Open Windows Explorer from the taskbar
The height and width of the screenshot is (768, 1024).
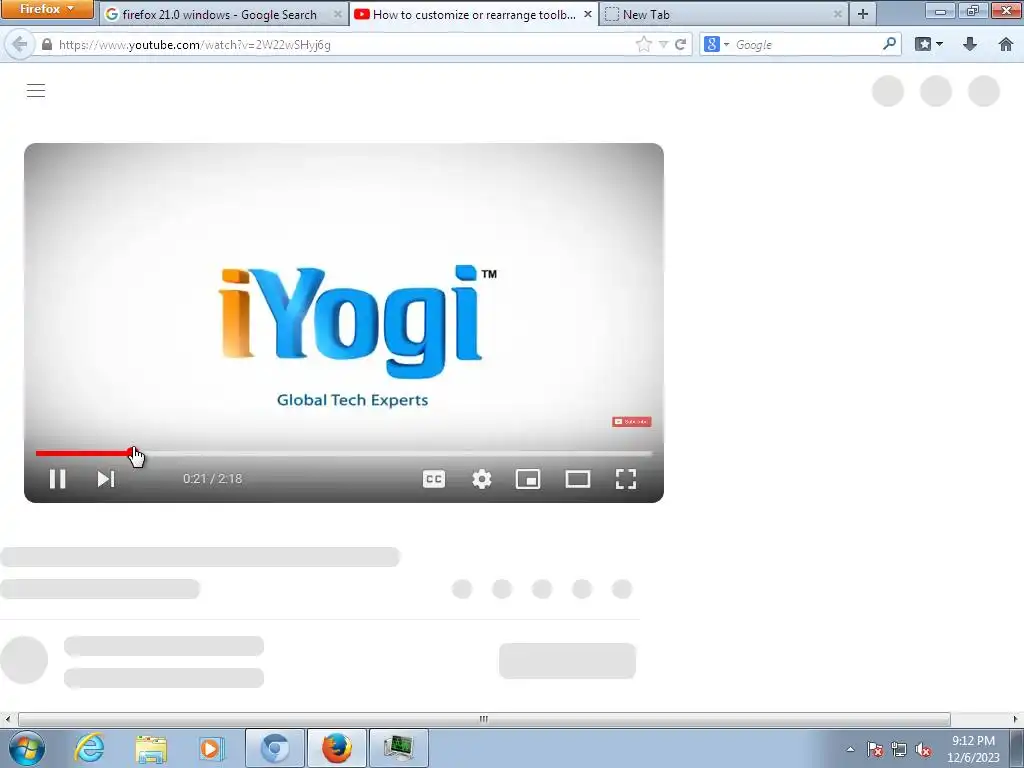point(151,748)
